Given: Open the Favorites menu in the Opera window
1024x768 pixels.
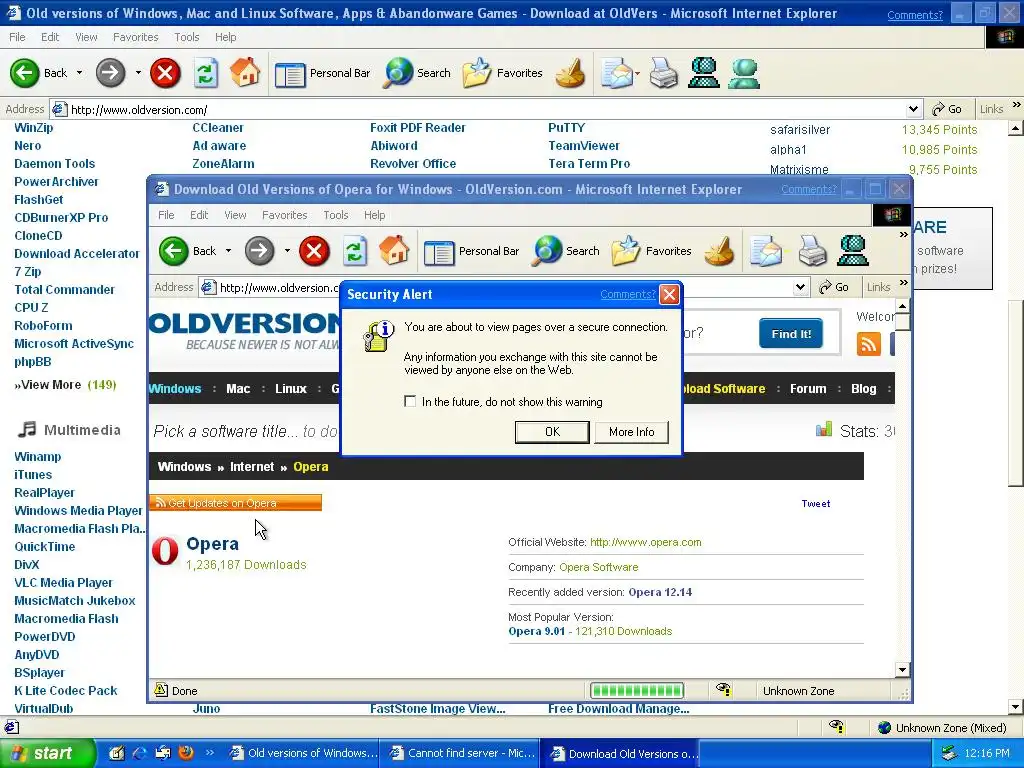Looking at the screenshot, I should coord(285,215).
